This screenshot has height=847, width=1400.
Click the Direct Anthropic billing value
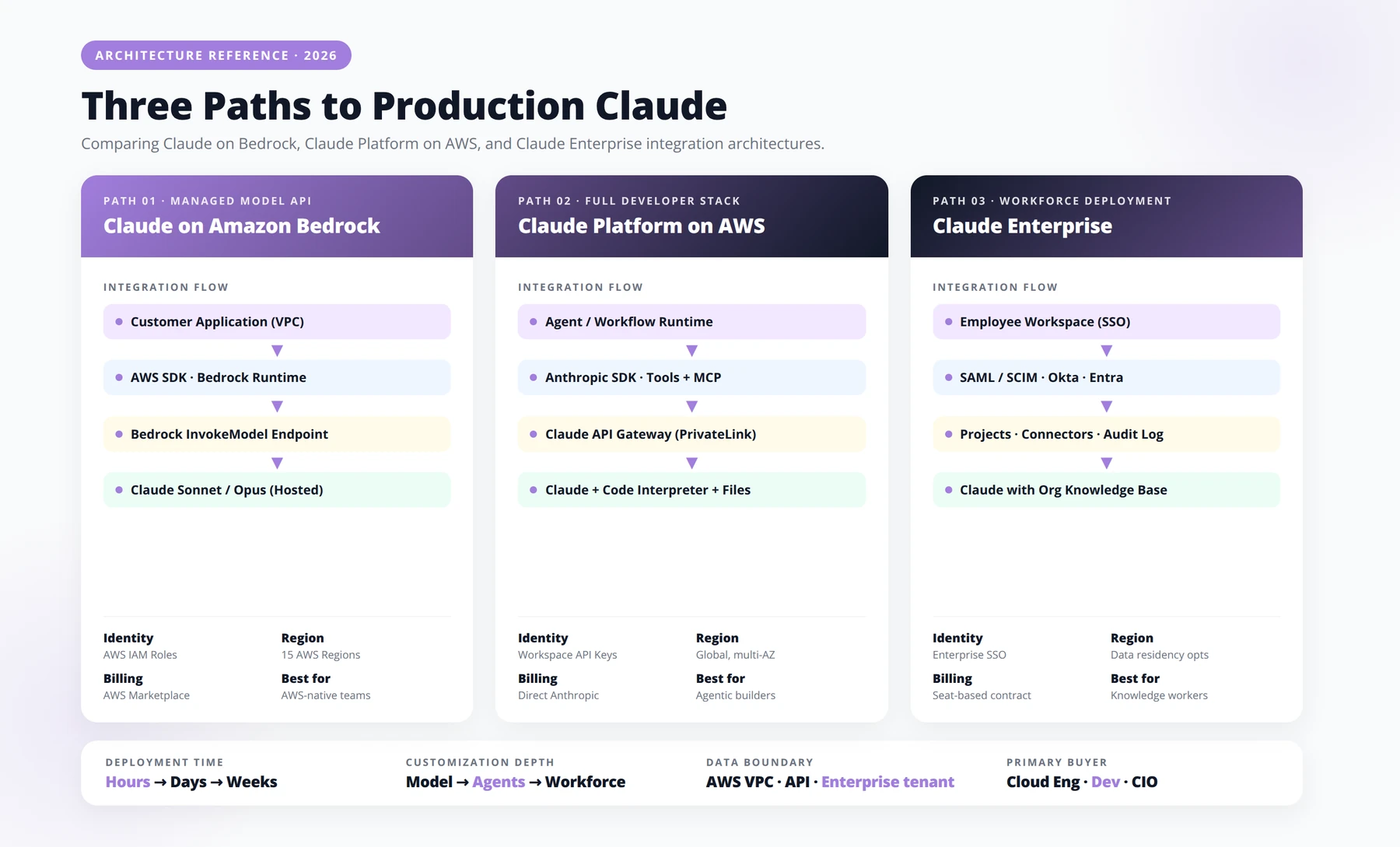point(558,695)
